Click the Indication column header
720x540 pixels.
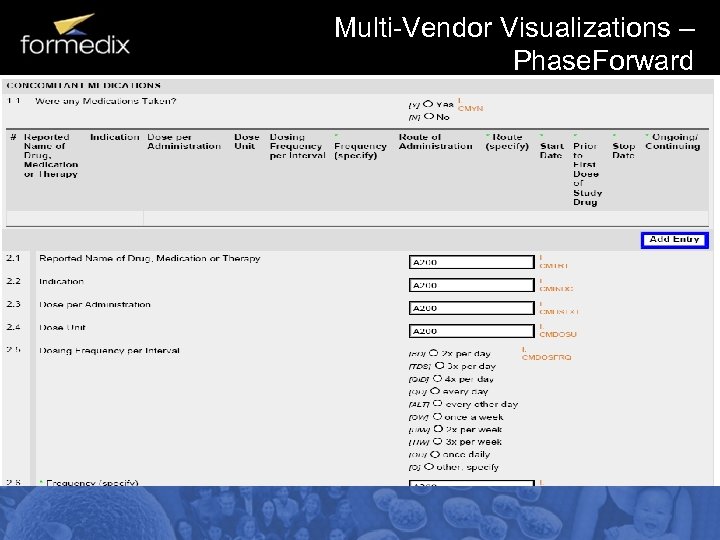(115, 137)
